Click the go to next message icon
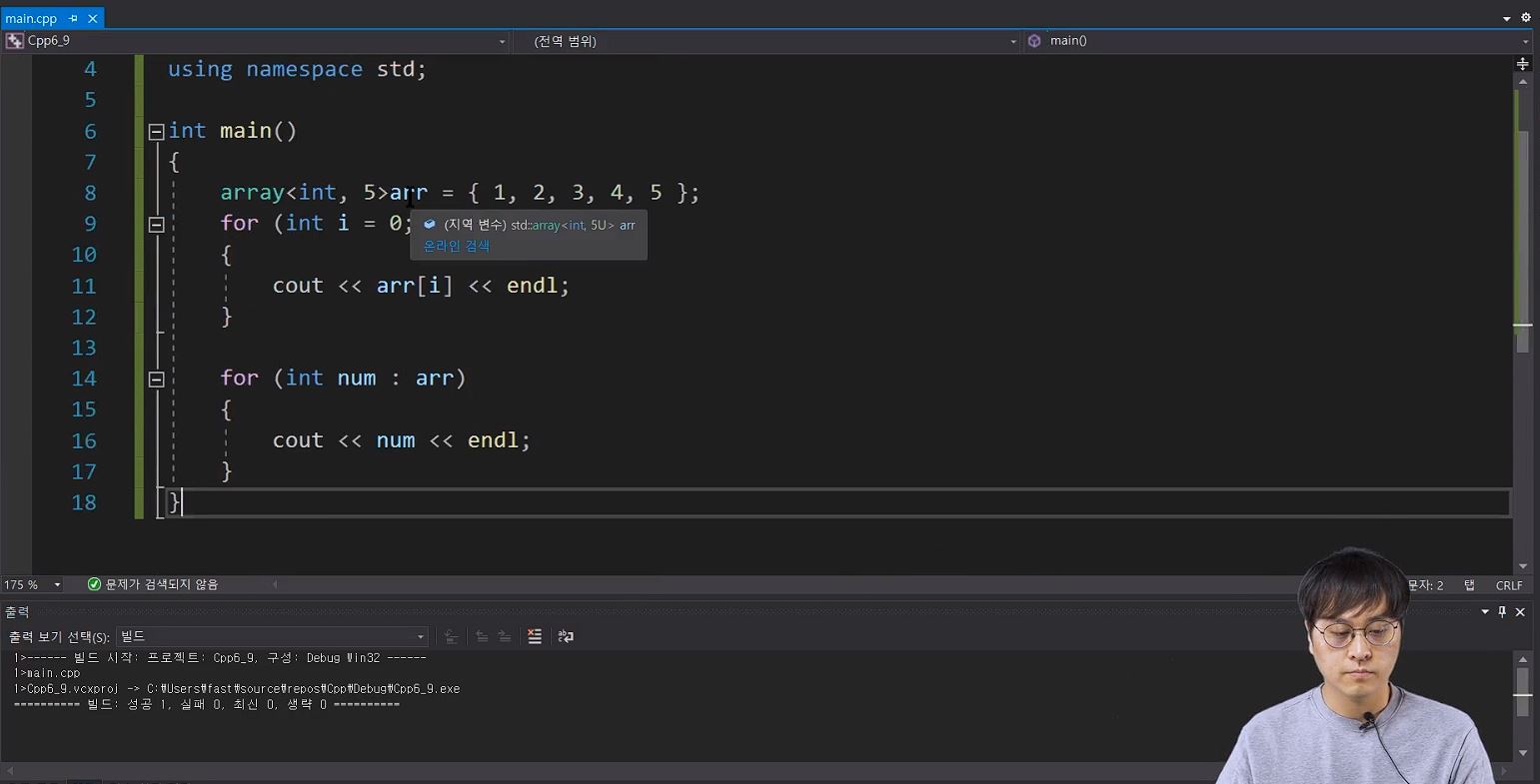This screenshot has width=1540, height=784. tap(505, 636)
